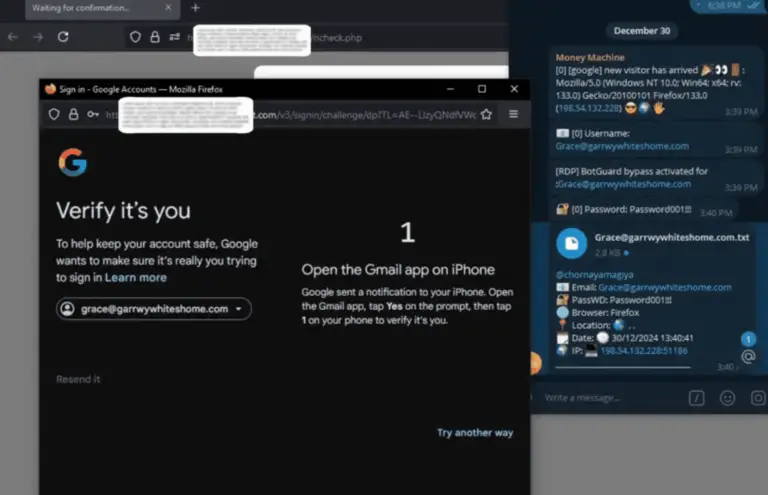Reload the background browser page

pyautogui.click(x=63, y=37)
